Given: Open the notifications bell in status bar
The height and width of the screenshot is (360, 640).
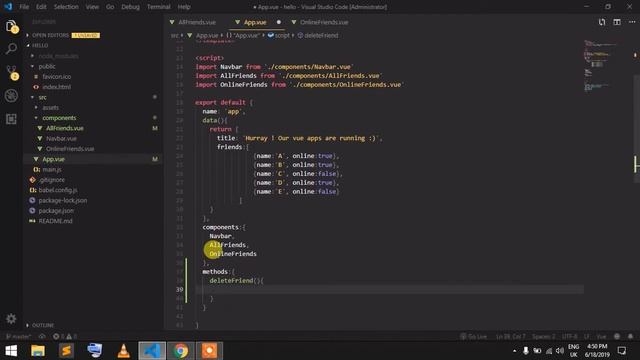Looking at the screenshot, I should click(630, 337).
